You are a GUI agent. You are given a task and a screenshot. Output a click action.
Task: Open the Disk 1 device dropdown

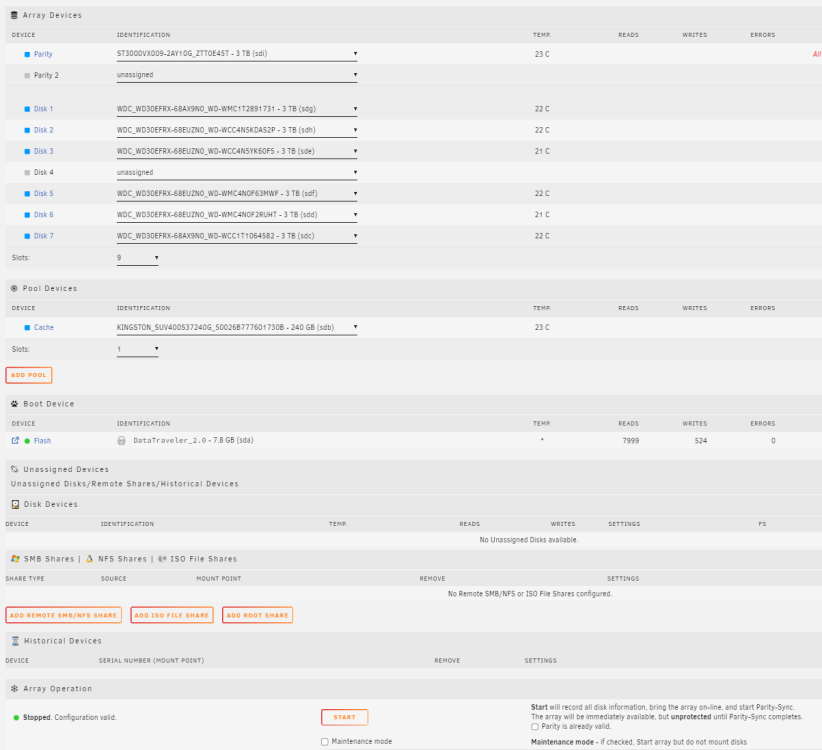coord(237,109)
